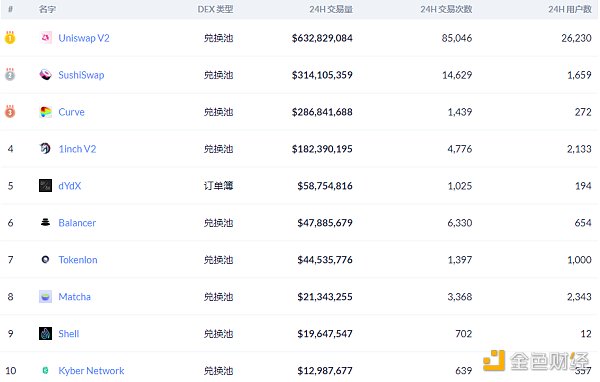Click the Uniswap V2 logo icon

point(46,38)
